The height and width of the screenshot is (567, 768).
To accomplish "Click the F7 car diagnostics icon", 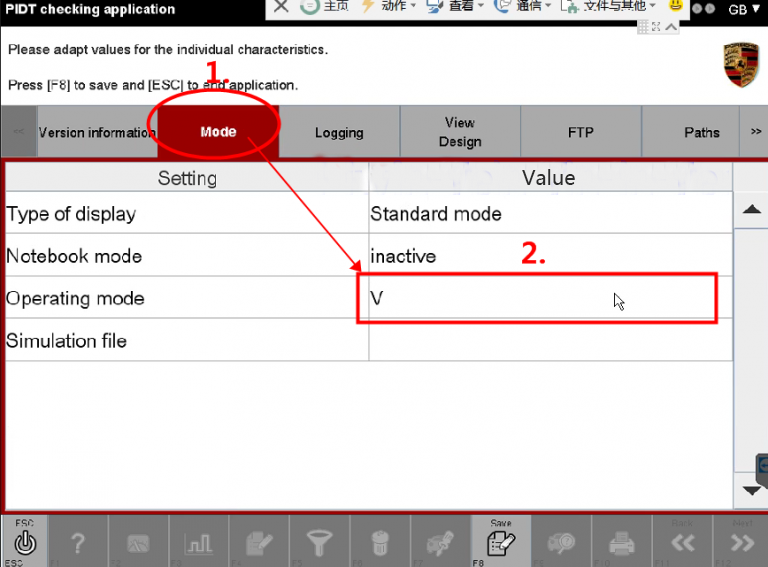I will 440,542.
